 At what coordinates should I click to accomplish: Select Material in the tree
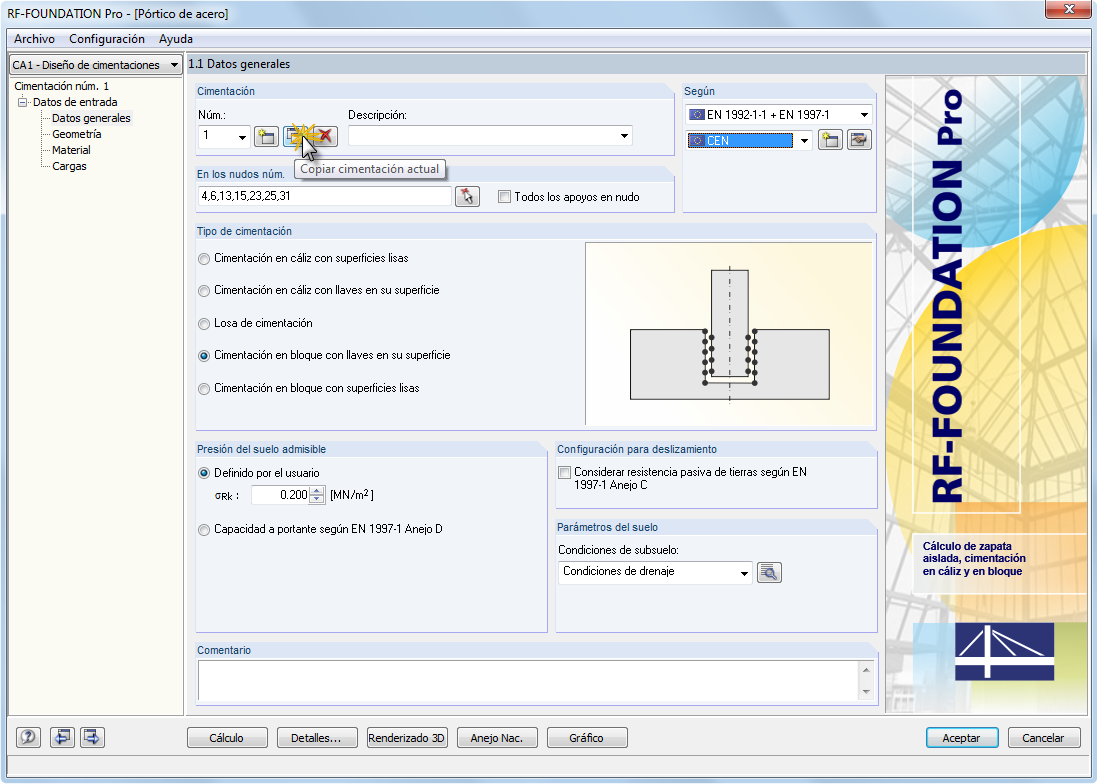[x=71, y=150]
